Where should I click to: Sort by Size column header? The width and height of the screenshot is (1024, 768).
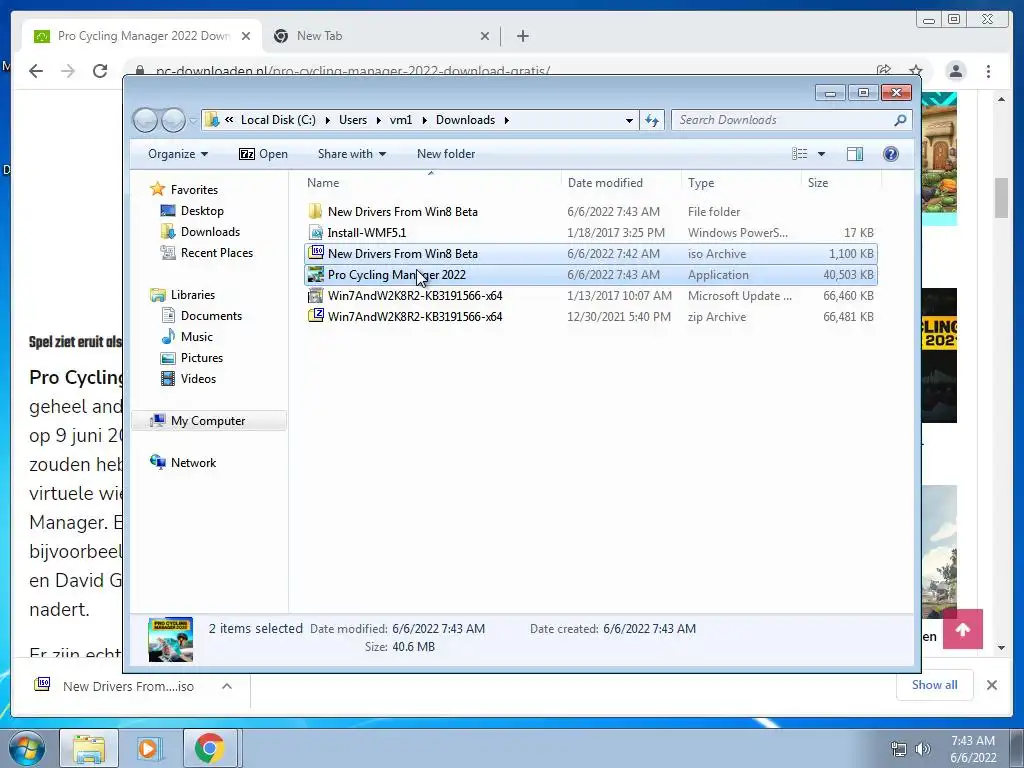coord(818,183)
